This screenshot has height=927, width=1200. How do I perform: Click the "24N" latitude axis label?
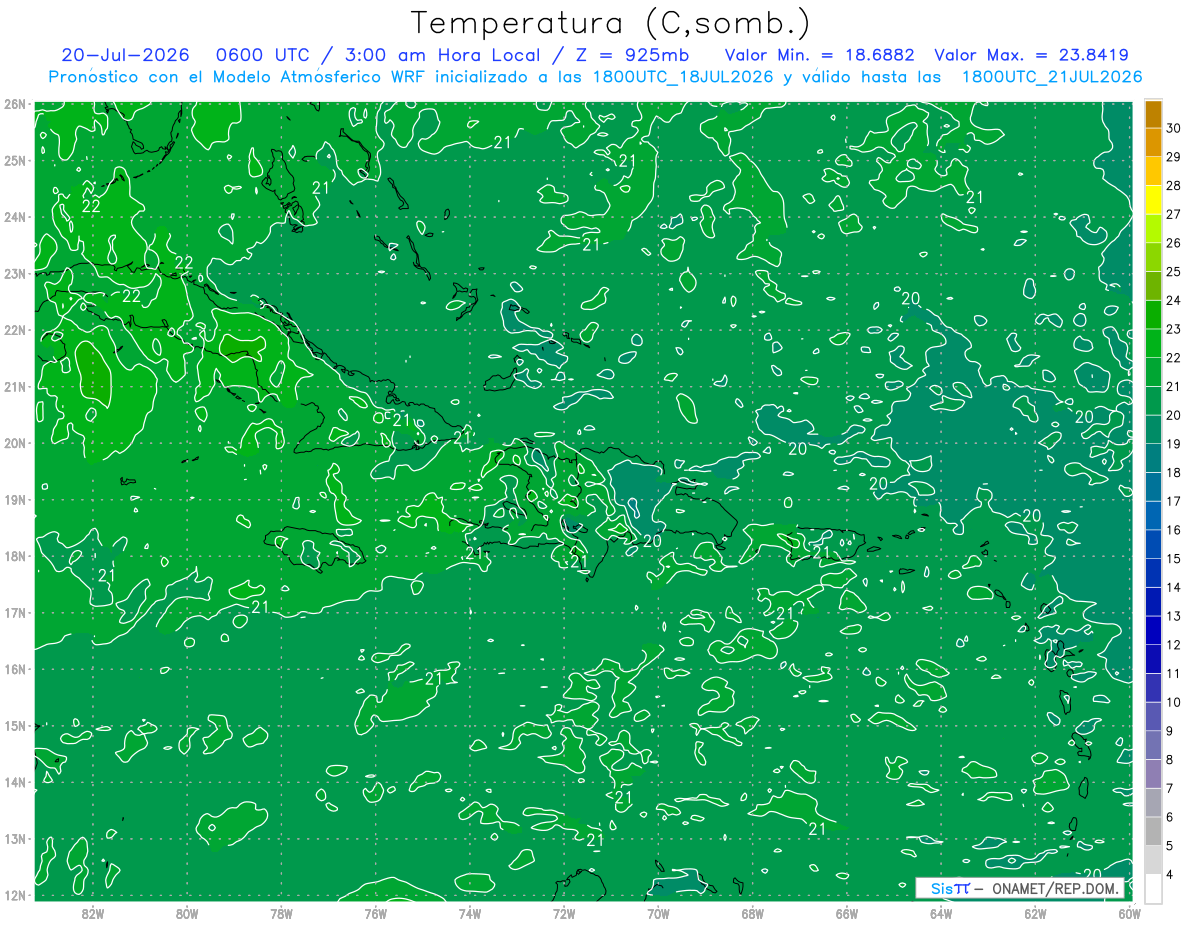(15, 217)
